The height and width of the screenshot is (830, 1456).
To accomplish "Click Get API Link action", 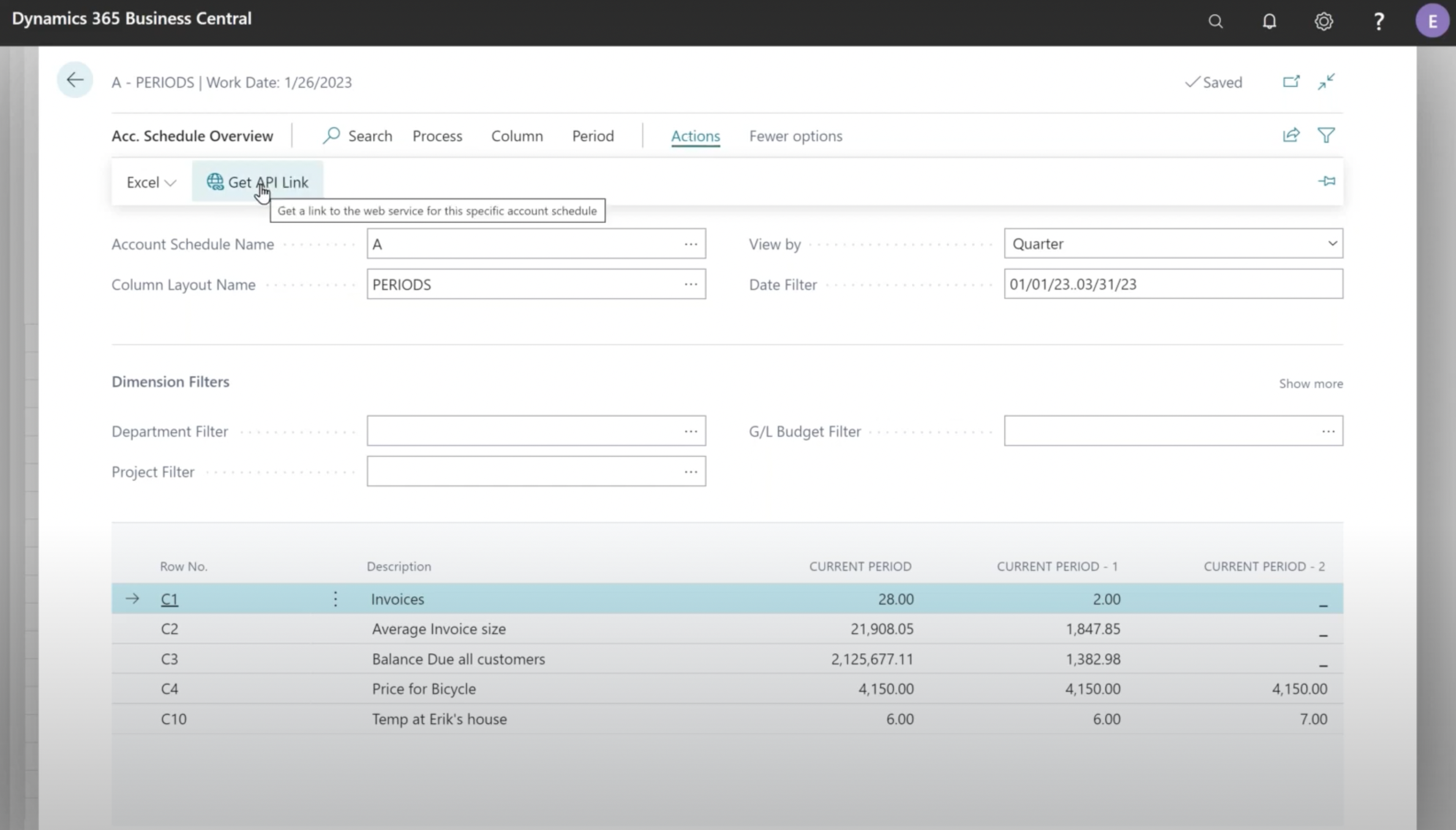I will (x=257, y=182).
